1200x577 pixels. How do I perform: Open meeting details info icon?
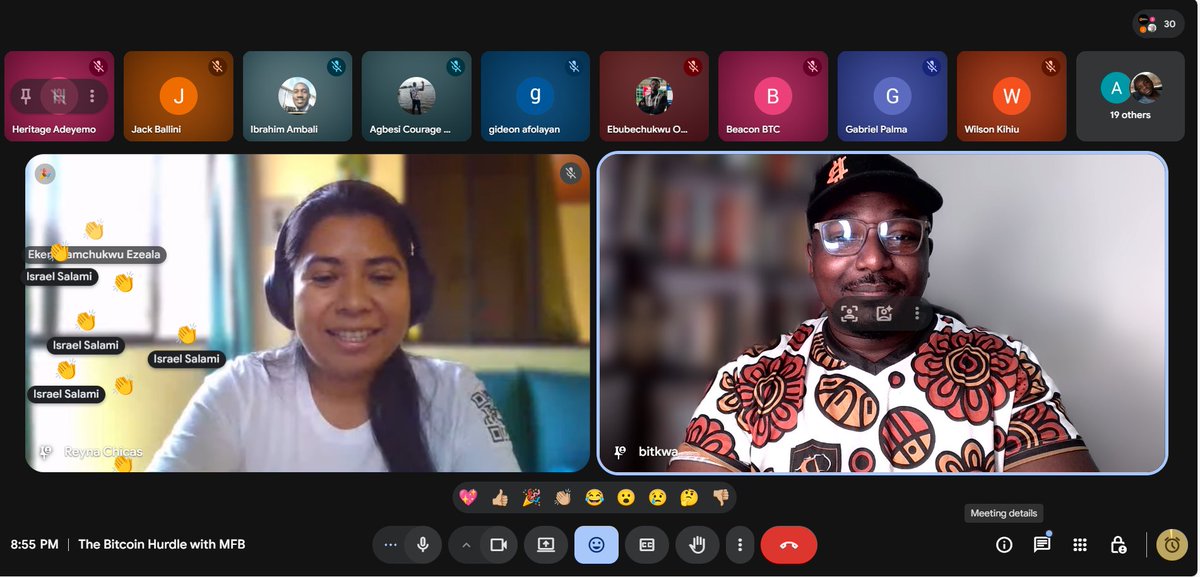[x=1004, y=545]
